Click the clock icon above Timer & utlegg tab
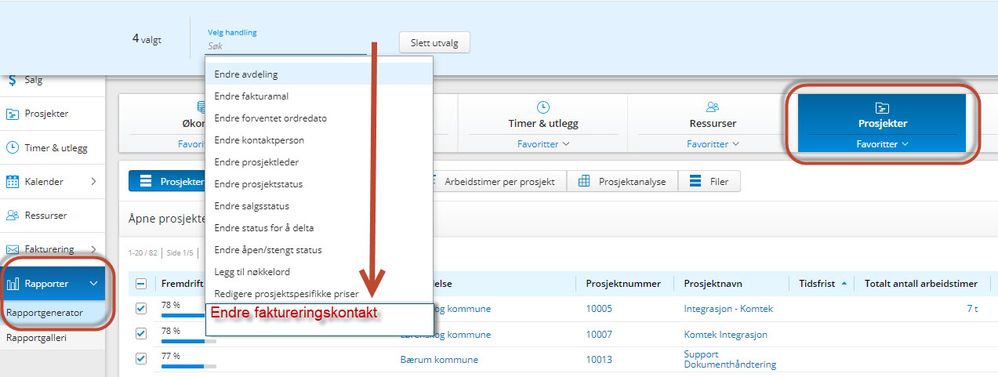 (543, 108)
